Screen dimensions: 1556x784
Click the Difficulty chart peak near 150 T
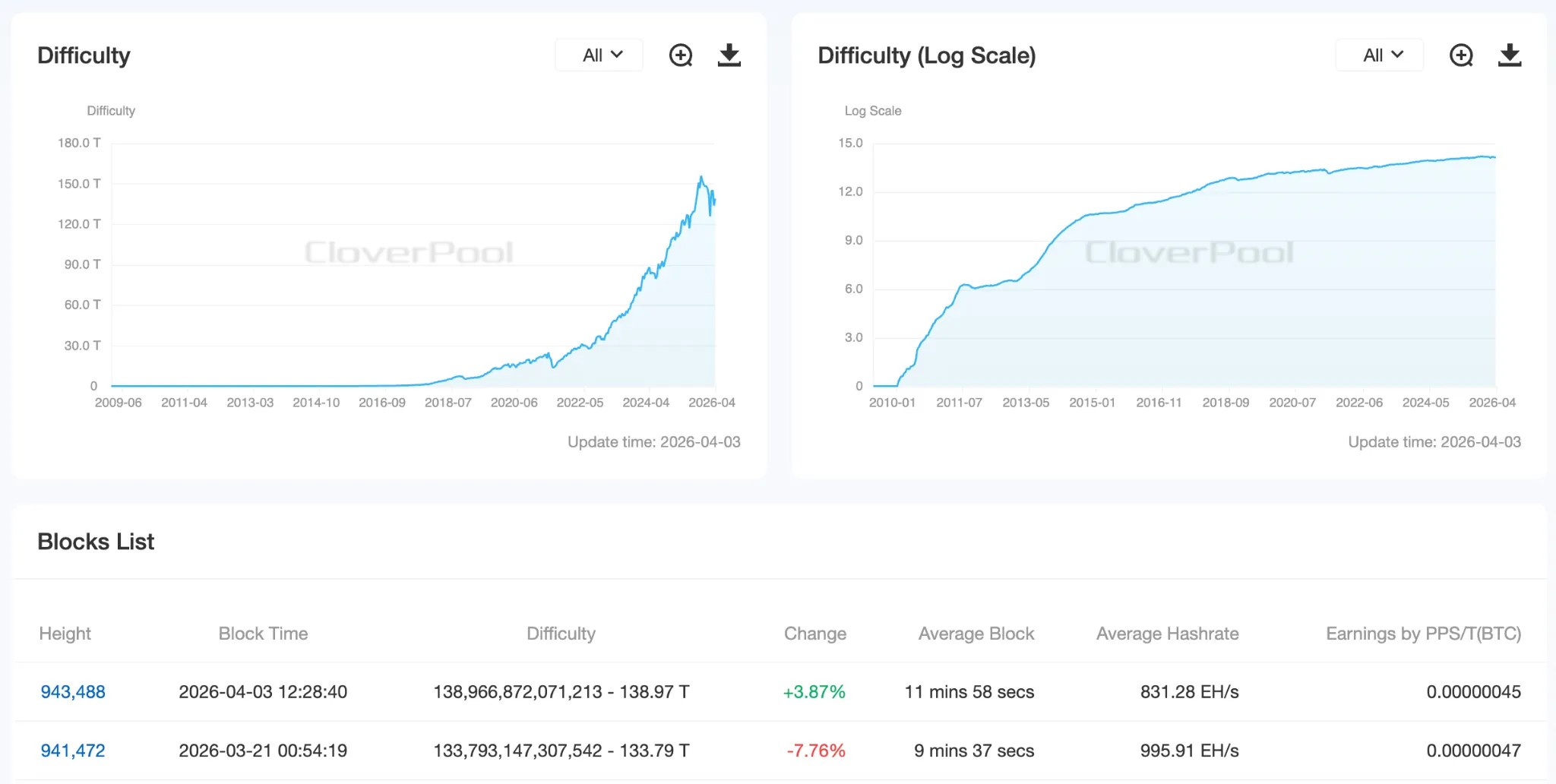(x=701, y=178)
